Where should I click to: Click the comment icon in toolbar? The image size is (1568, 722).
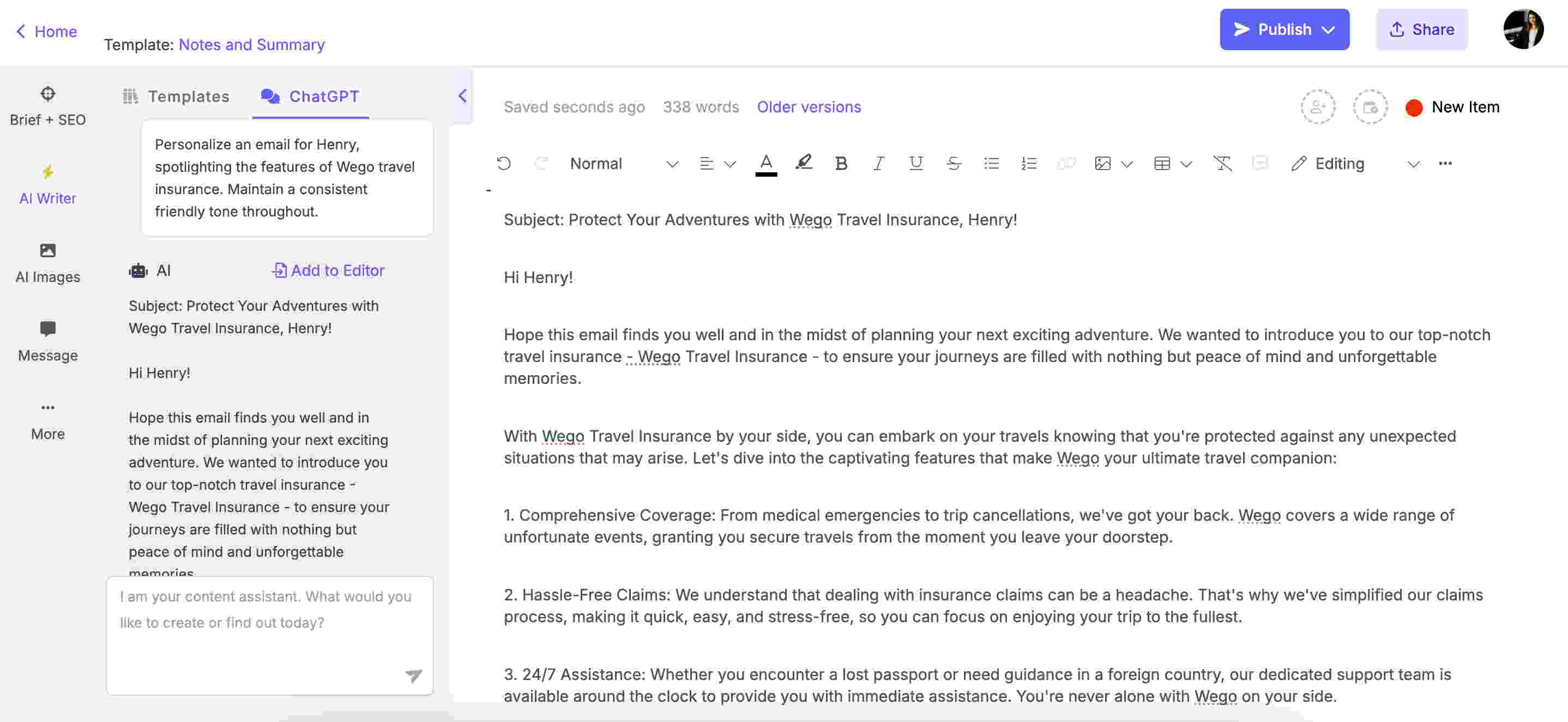click(x=1260, y=163)
